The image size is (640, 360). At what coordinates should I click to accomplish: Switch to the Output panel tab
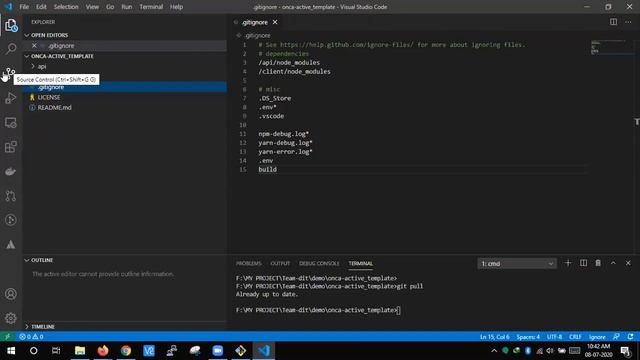pyautogui.click(x=280, y=264)
